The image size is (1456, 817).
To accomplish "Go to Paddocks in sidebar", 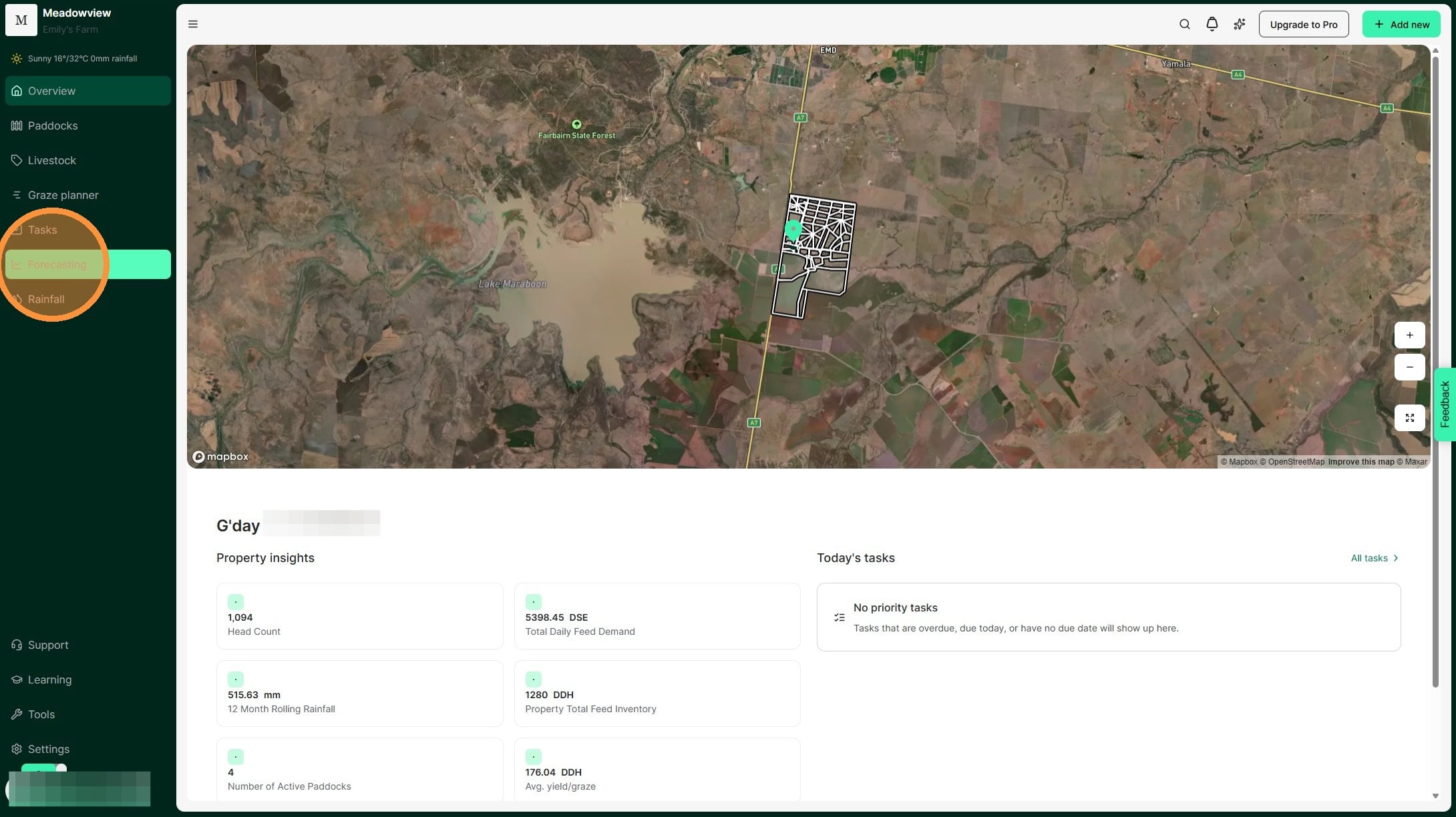I will (53, 125).
